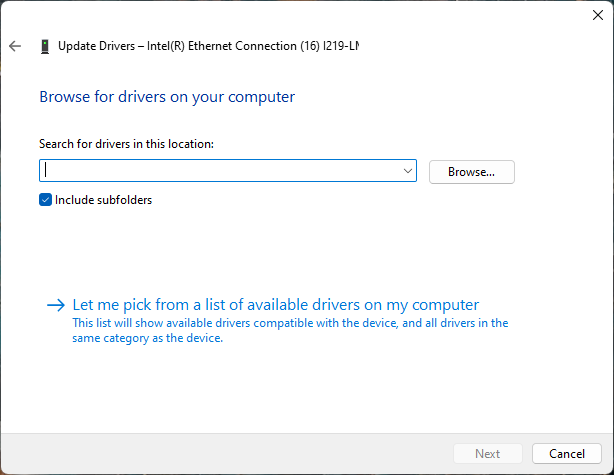Click the empty space right of the Browse... button
The image size is (614, 475).
coord(560,171)
